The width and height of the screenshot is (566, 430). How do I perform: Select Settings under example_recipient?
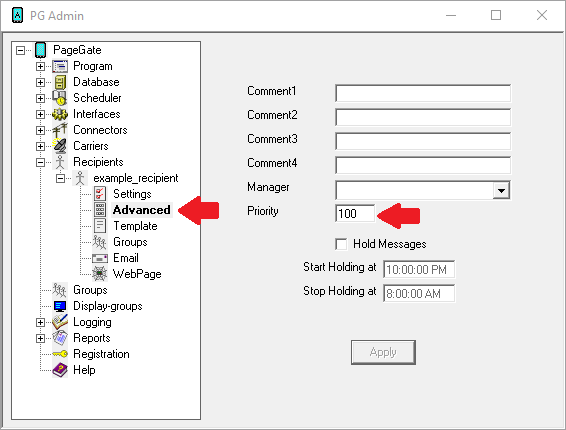pyautogui.click(x=132, y=194)
